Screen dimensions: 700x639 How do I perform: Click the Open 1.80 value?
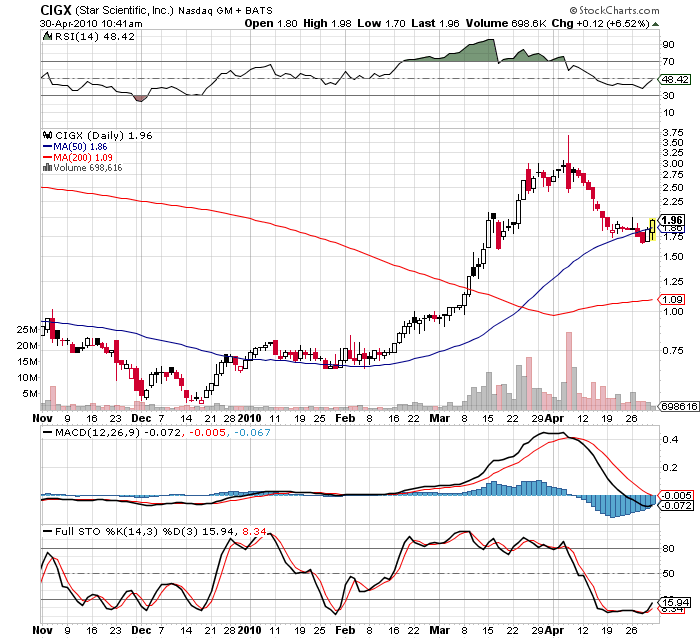(x=271, y=23)
